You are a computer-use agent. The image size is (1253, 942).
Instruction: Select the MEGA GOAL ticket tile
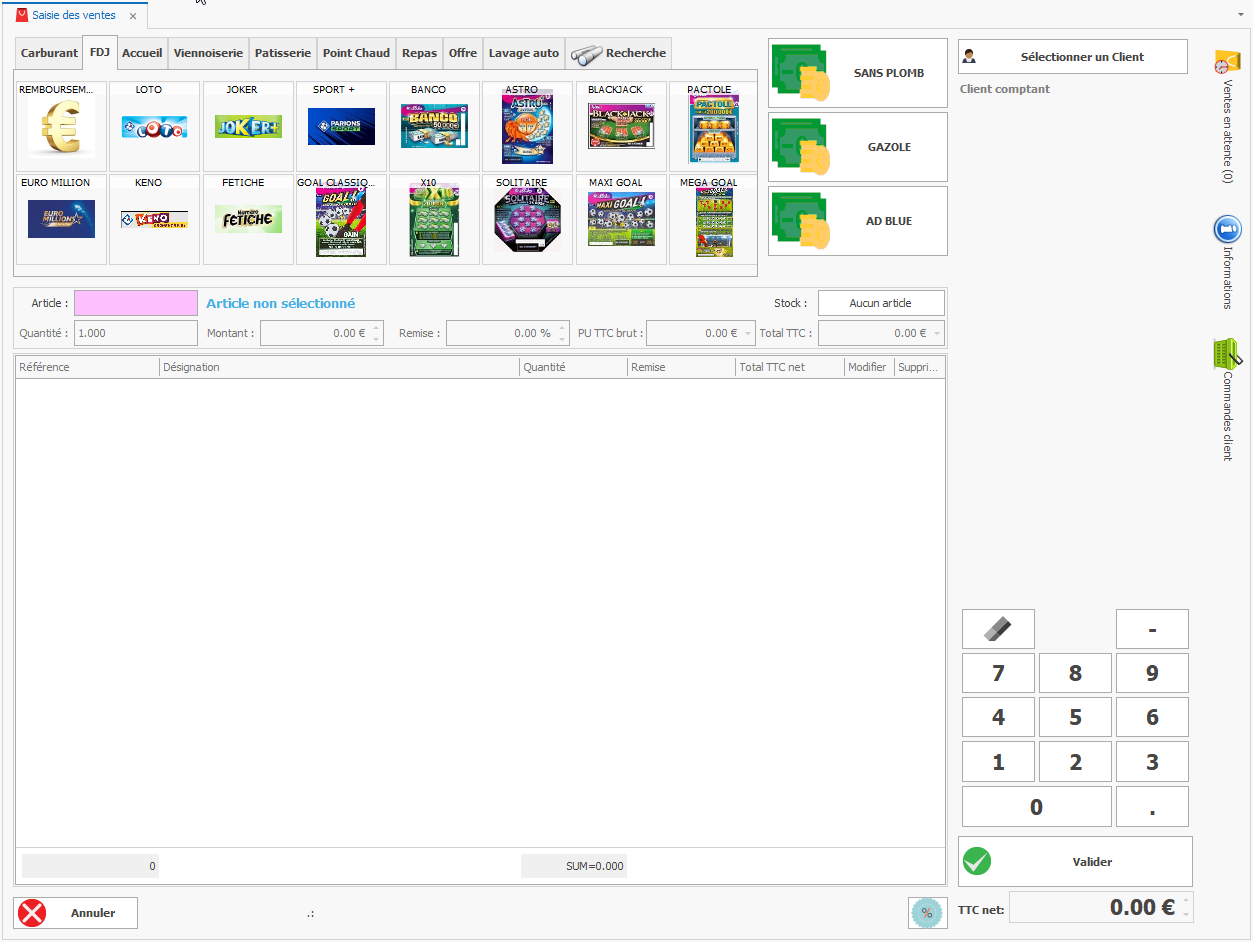tap(713, 220)
